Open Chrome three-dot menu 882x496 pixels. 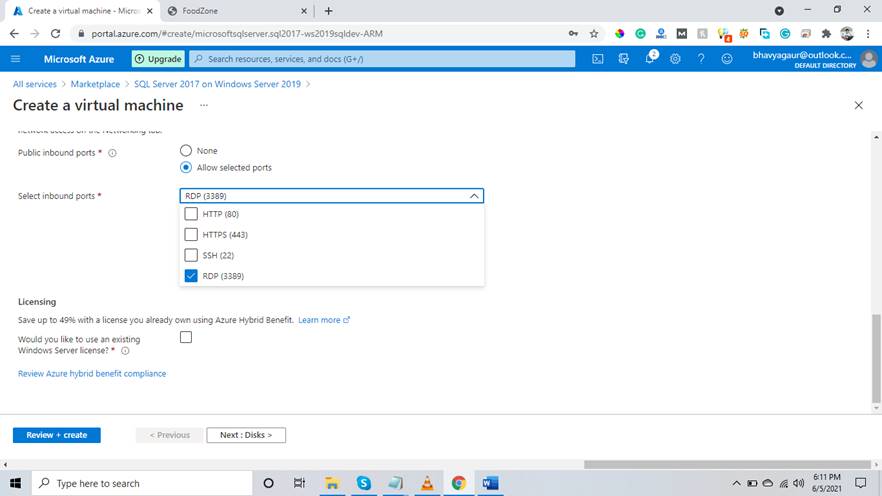868,34
